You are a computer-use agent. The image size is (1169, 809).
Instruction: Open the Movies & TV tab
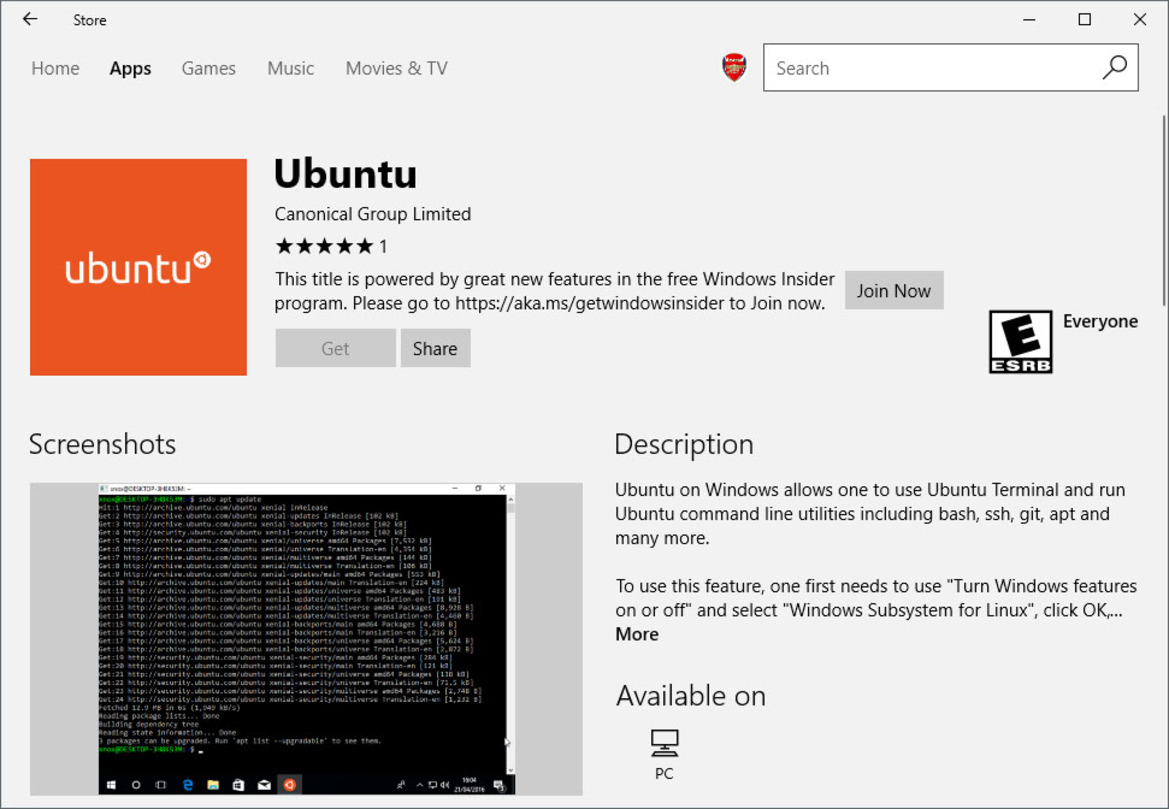pyautogui.click(x=397, y=69)
